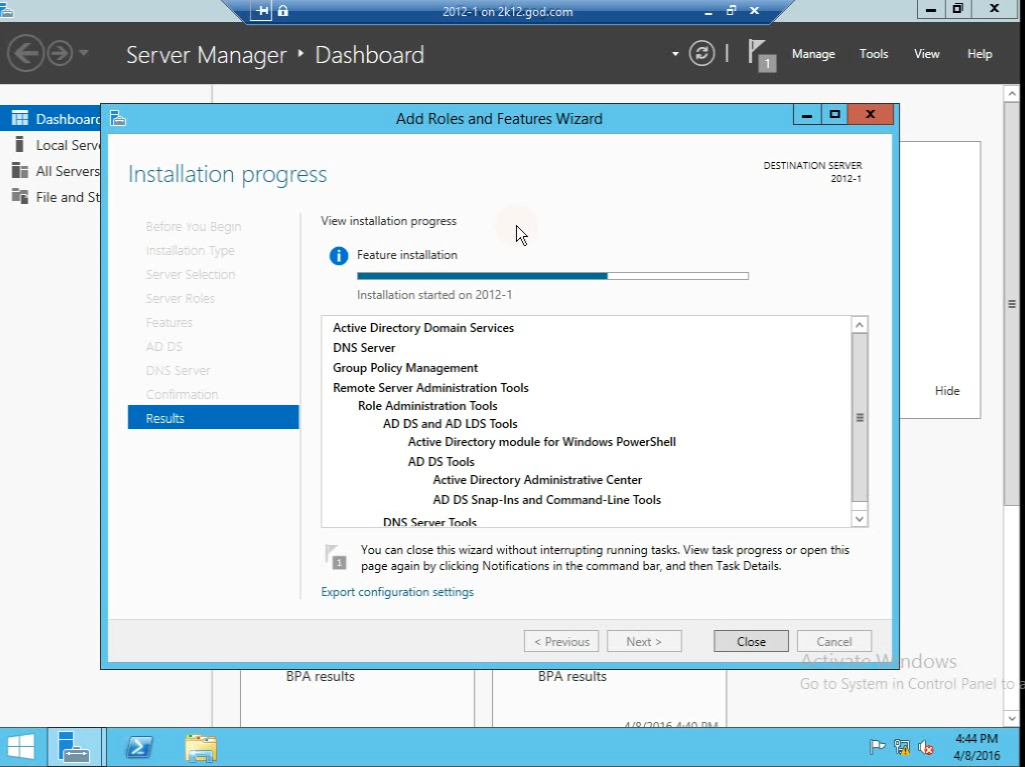
Task: Minimize the 2012-1 remote session bar
Action: tap(709, 11)
